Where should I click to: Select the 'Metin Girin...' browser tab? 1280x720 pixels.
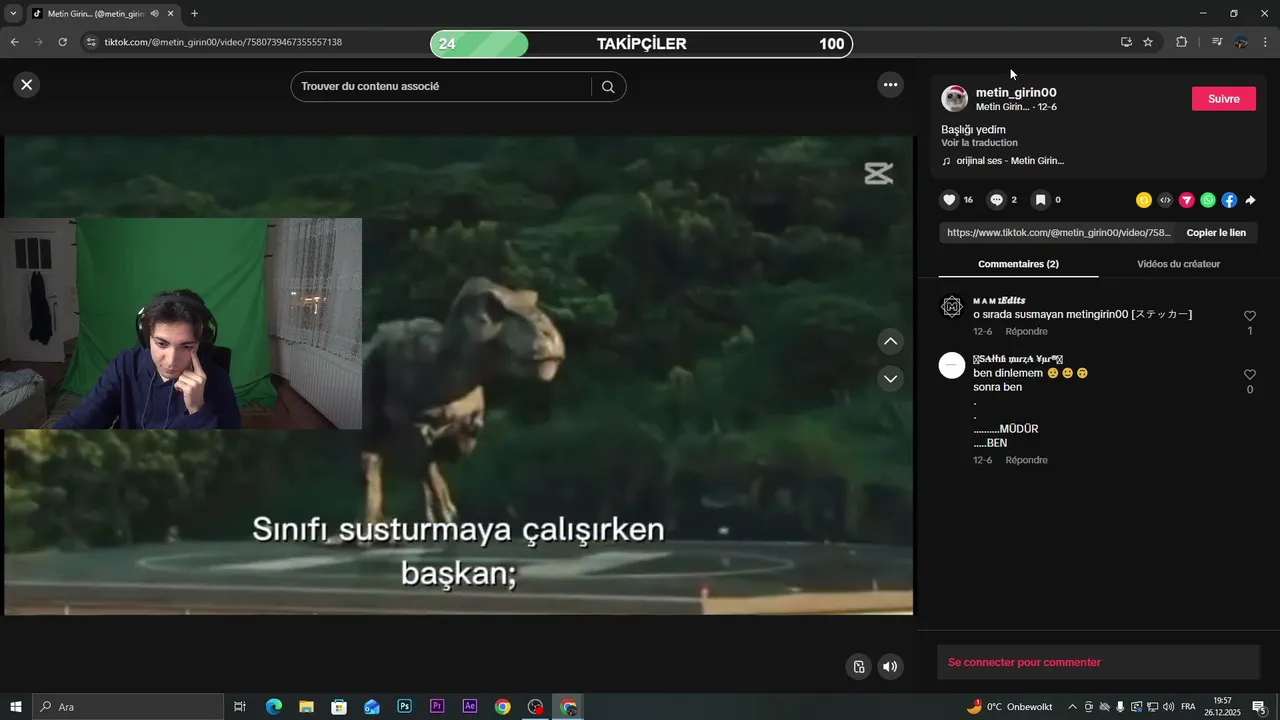coord(95,14)
